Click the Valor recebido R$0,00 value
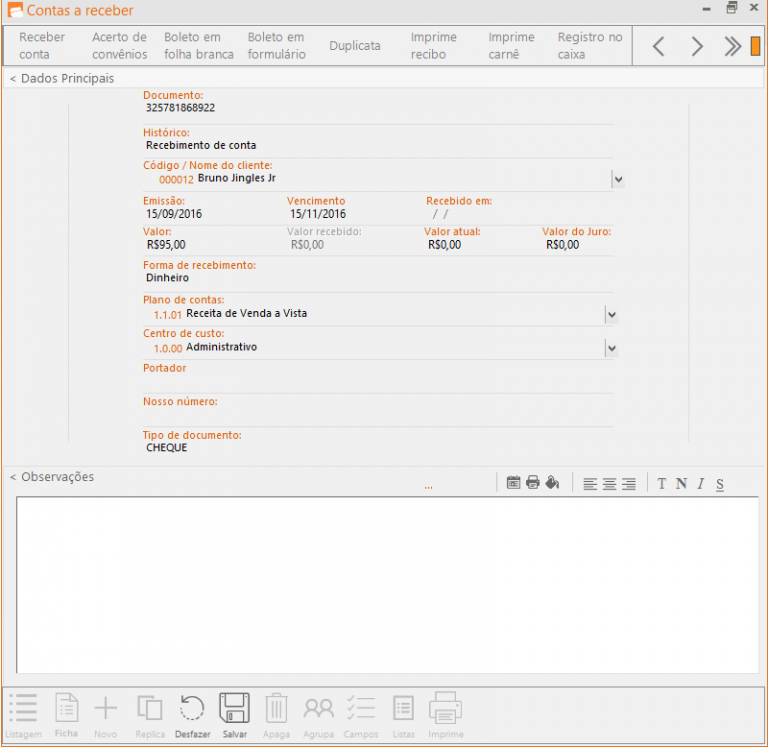Screen dimensions: 768x747 (307, 245)
